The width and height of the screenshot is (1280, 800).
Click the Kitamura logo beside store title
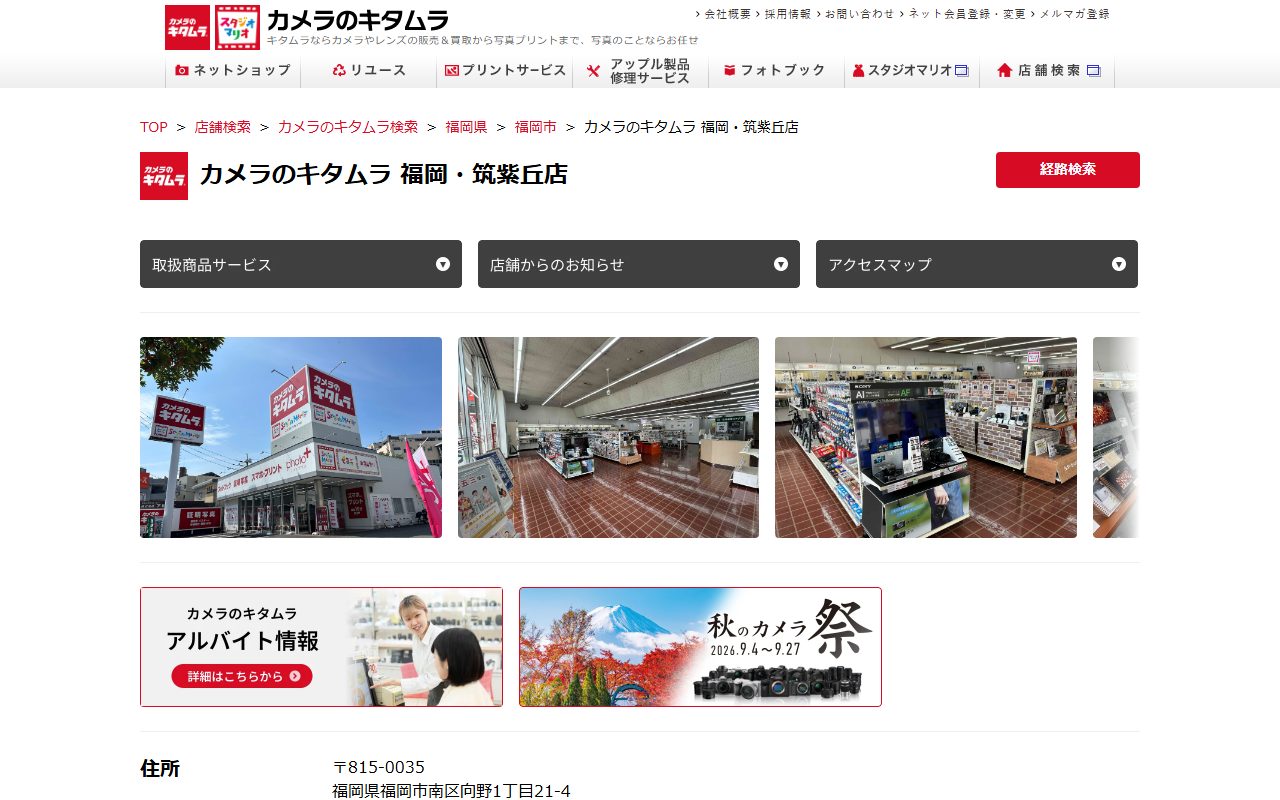point(164,176)
